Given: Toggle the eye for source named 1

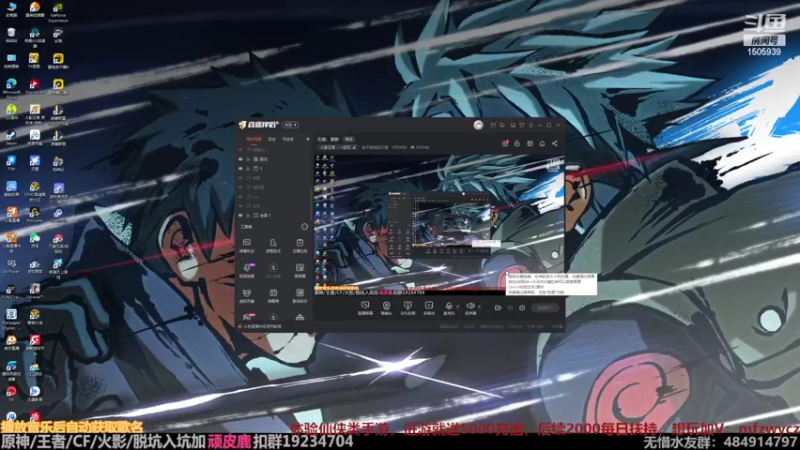Looking at the screenshot, I should [240, 168].
